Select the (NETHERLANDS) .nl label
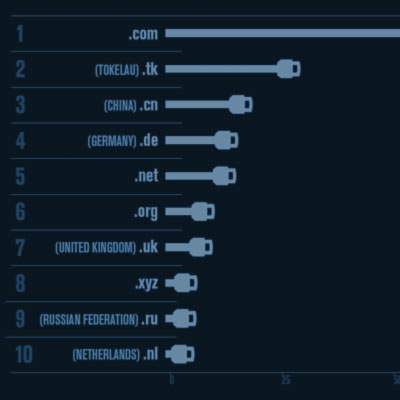 115,354
